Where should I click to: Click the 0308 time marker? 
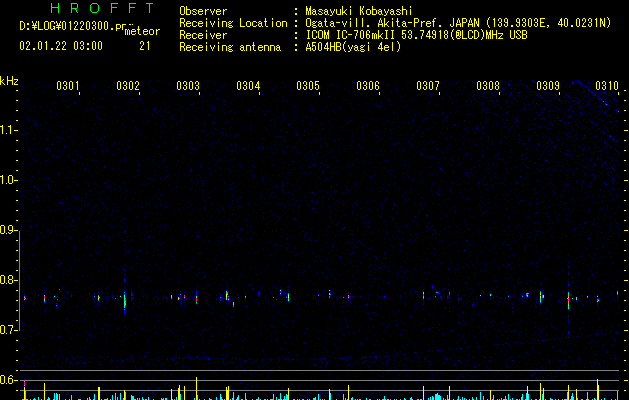tap(488, 85)
